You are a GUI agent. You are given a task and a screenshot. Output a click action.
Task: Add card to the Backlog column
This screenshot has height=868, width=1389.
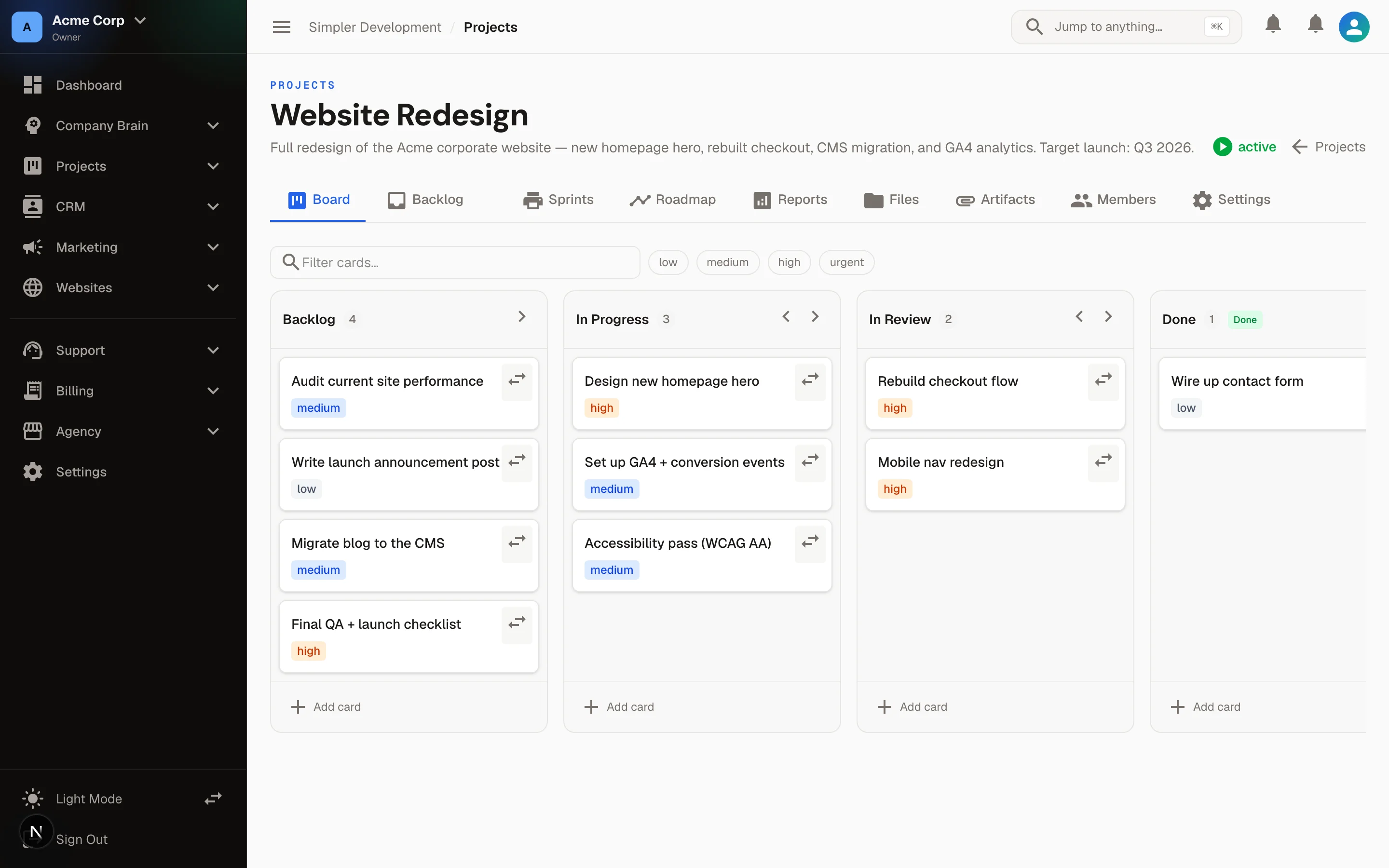[326, 706]
